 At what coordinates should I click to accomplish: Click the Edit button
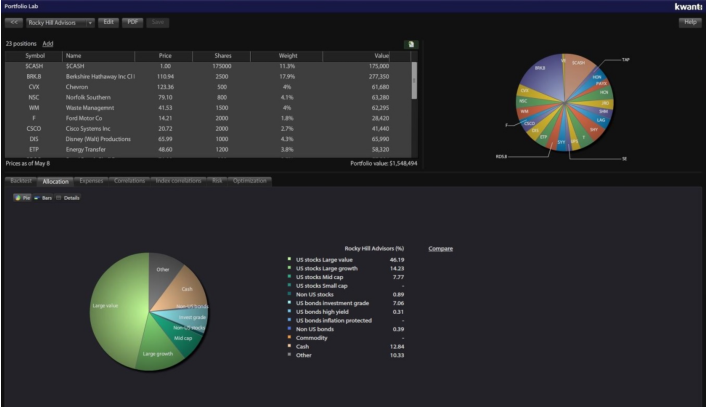(109, 23)
